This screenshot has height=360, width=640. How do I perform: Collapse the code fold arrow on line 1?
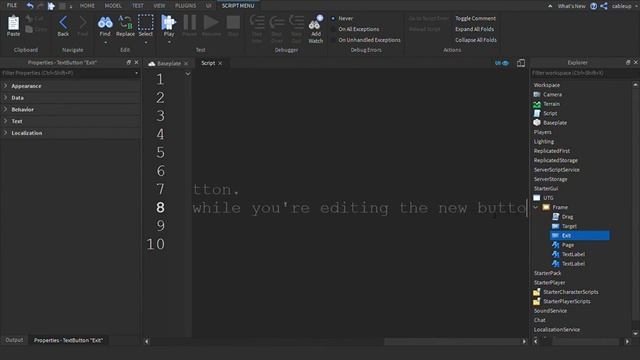(x=188, y=74)
